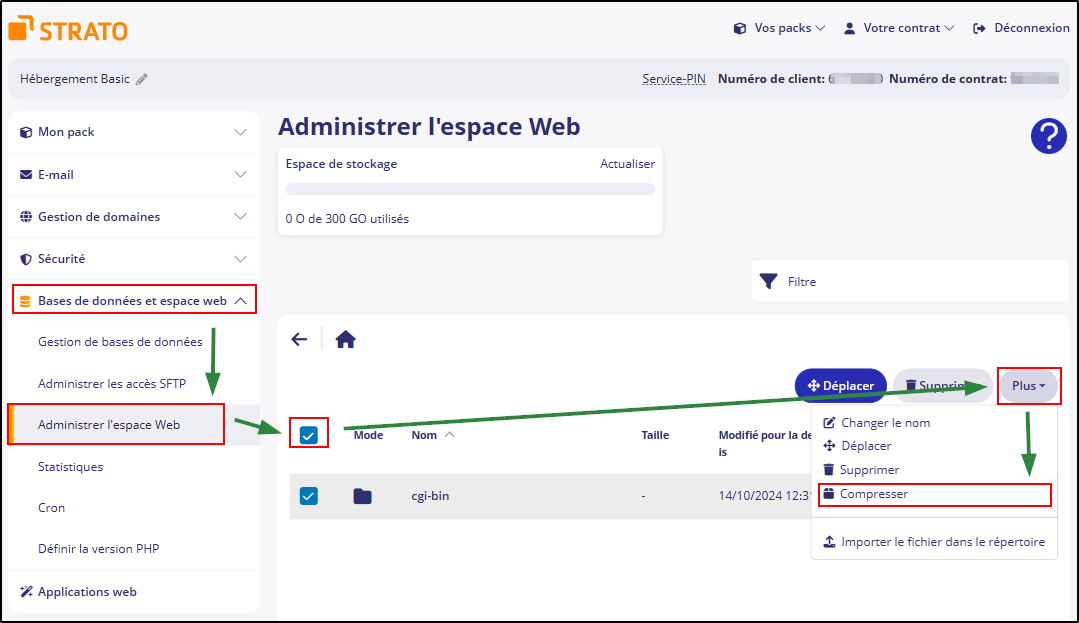Click the storage space progress bar

click(470, 189)
